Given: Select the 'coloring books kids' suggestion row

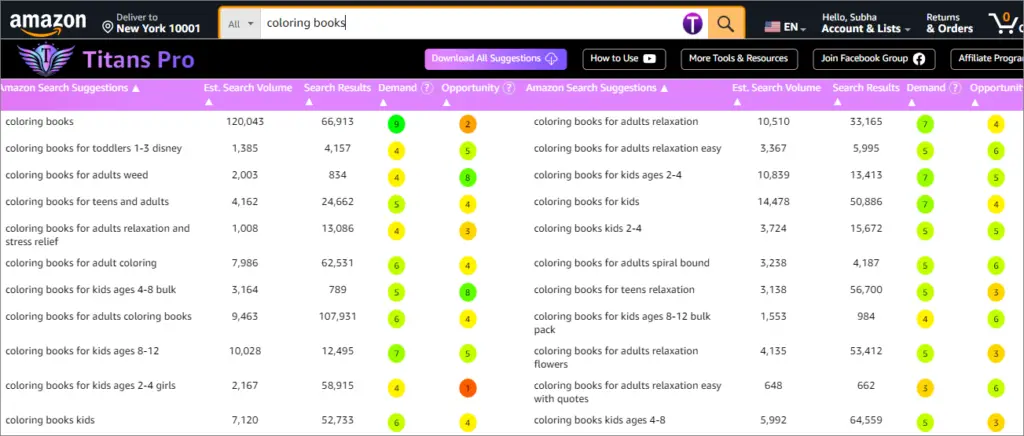Looking at the screenshot, I should (50, 420).
